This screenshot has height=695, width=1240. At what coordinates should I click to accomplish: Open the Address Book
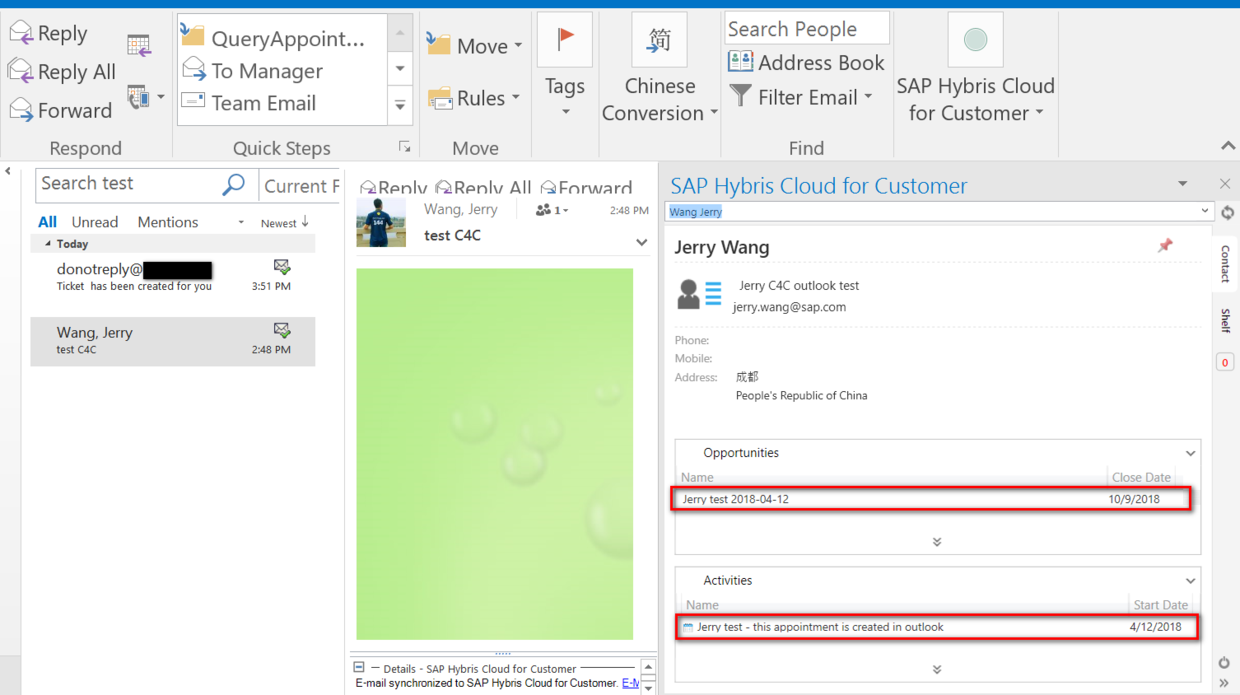tap(806, 62)
